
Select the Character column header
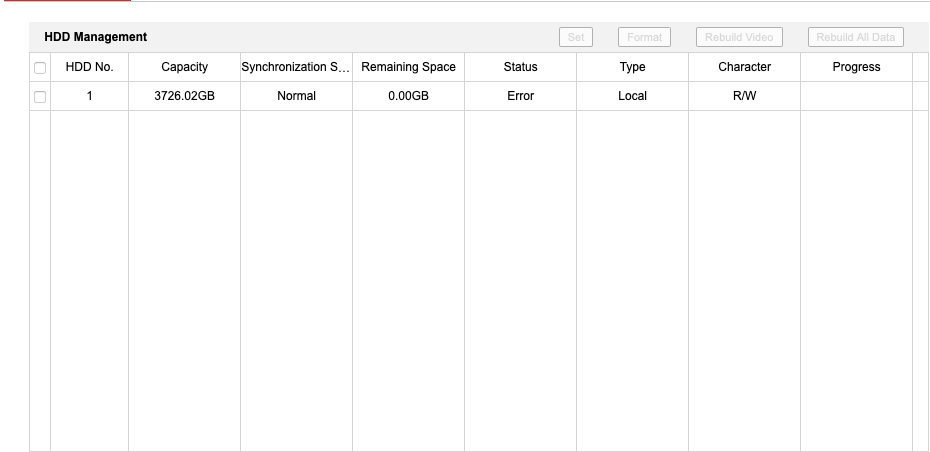pos(744,67)
